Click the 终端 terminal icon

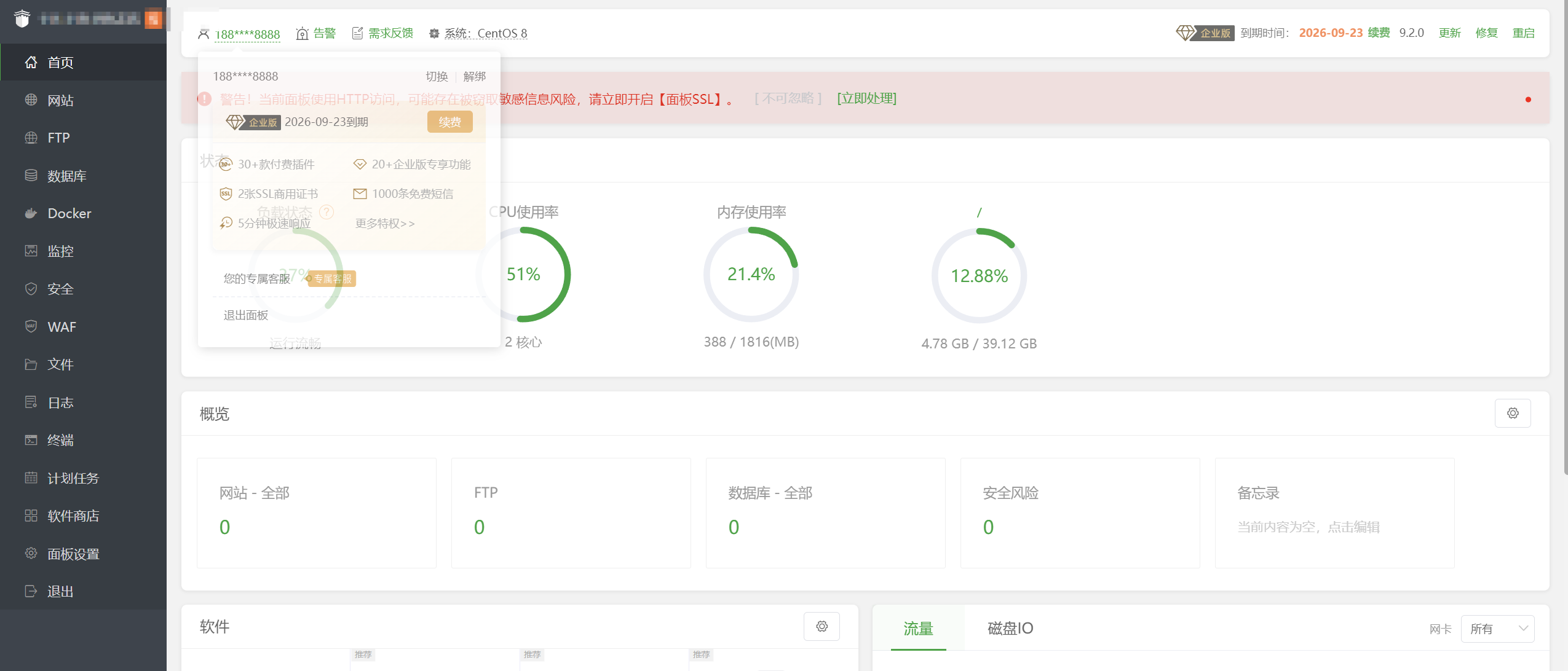31,440
